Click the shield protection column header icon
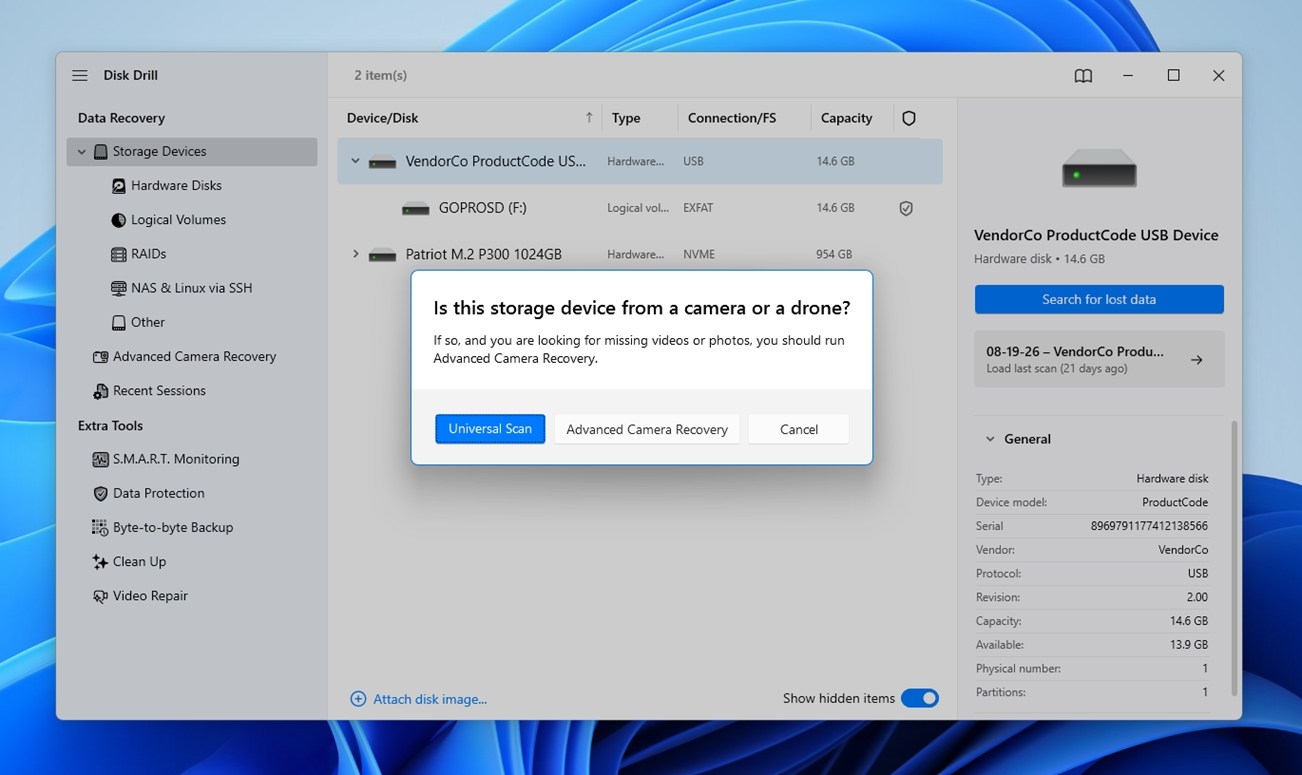Image resolution: width=1302 pixels, height=775 pixels. (x=909, y=118)
